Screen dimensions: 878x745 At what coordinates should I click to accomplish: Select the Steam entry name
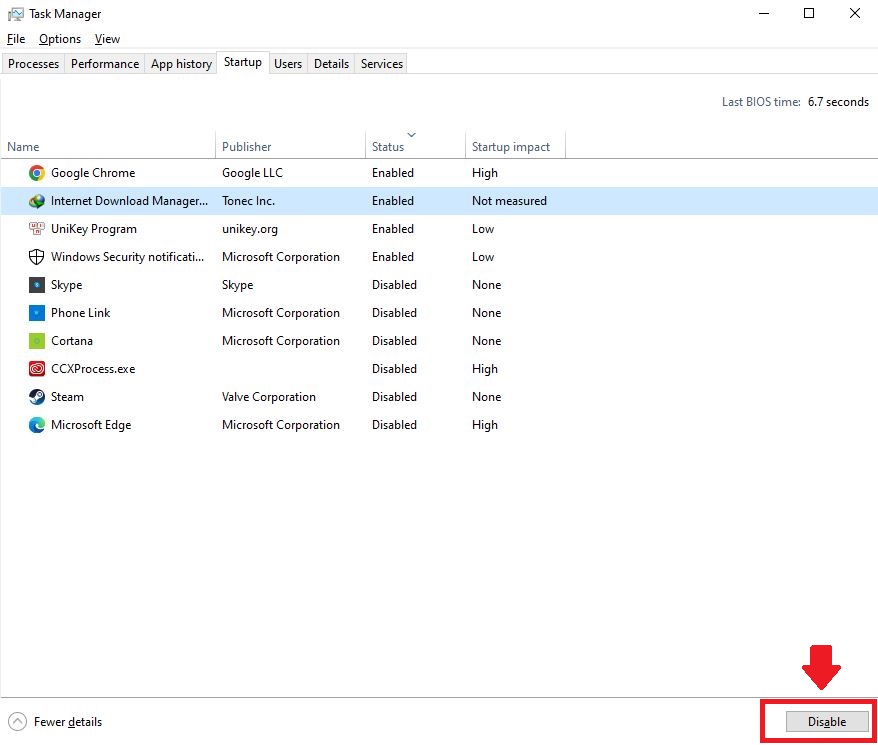point(67,397)
